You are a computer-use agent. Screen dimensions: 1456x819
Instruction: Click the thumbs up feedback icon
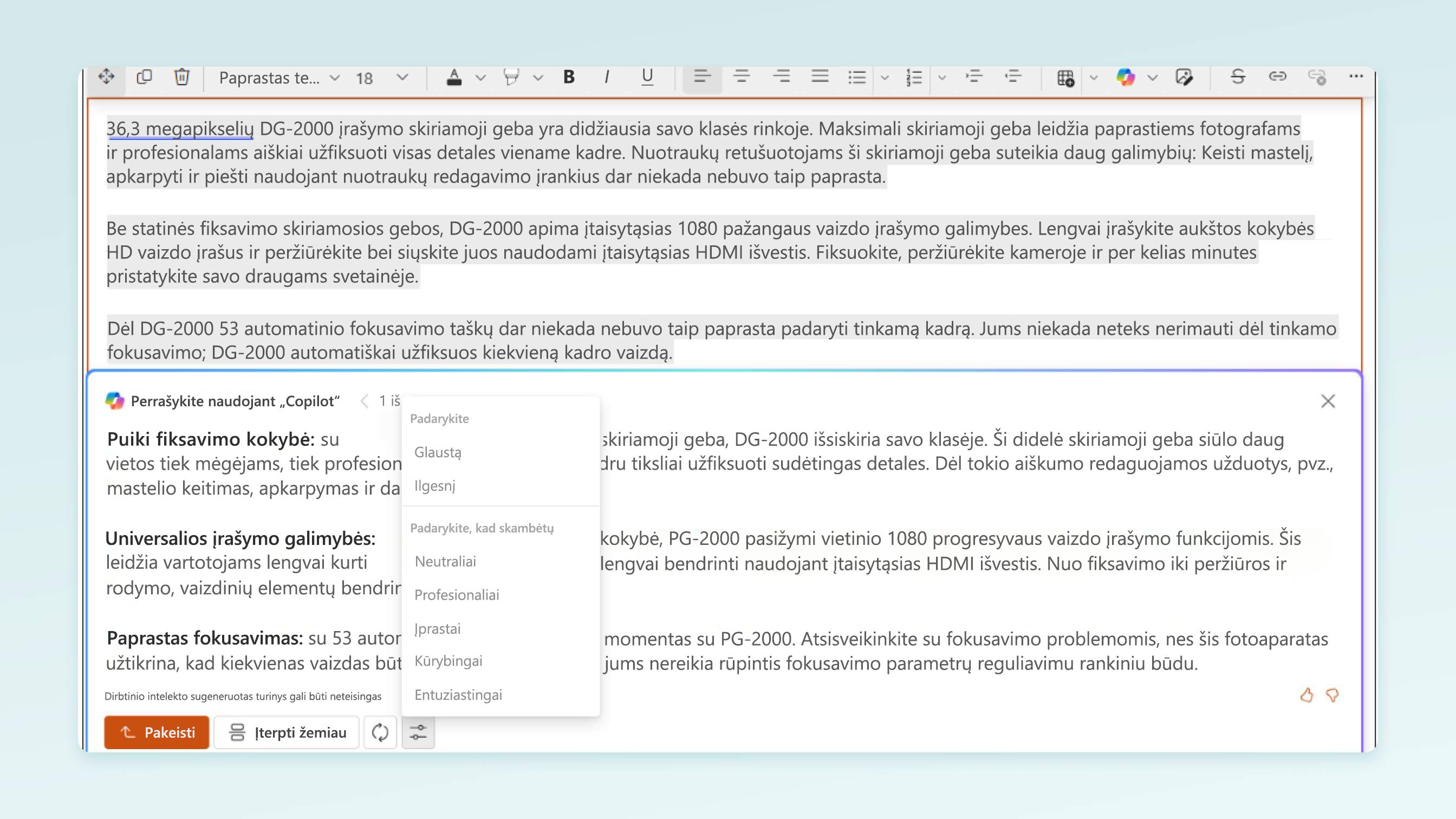(x=1306, y=694)
